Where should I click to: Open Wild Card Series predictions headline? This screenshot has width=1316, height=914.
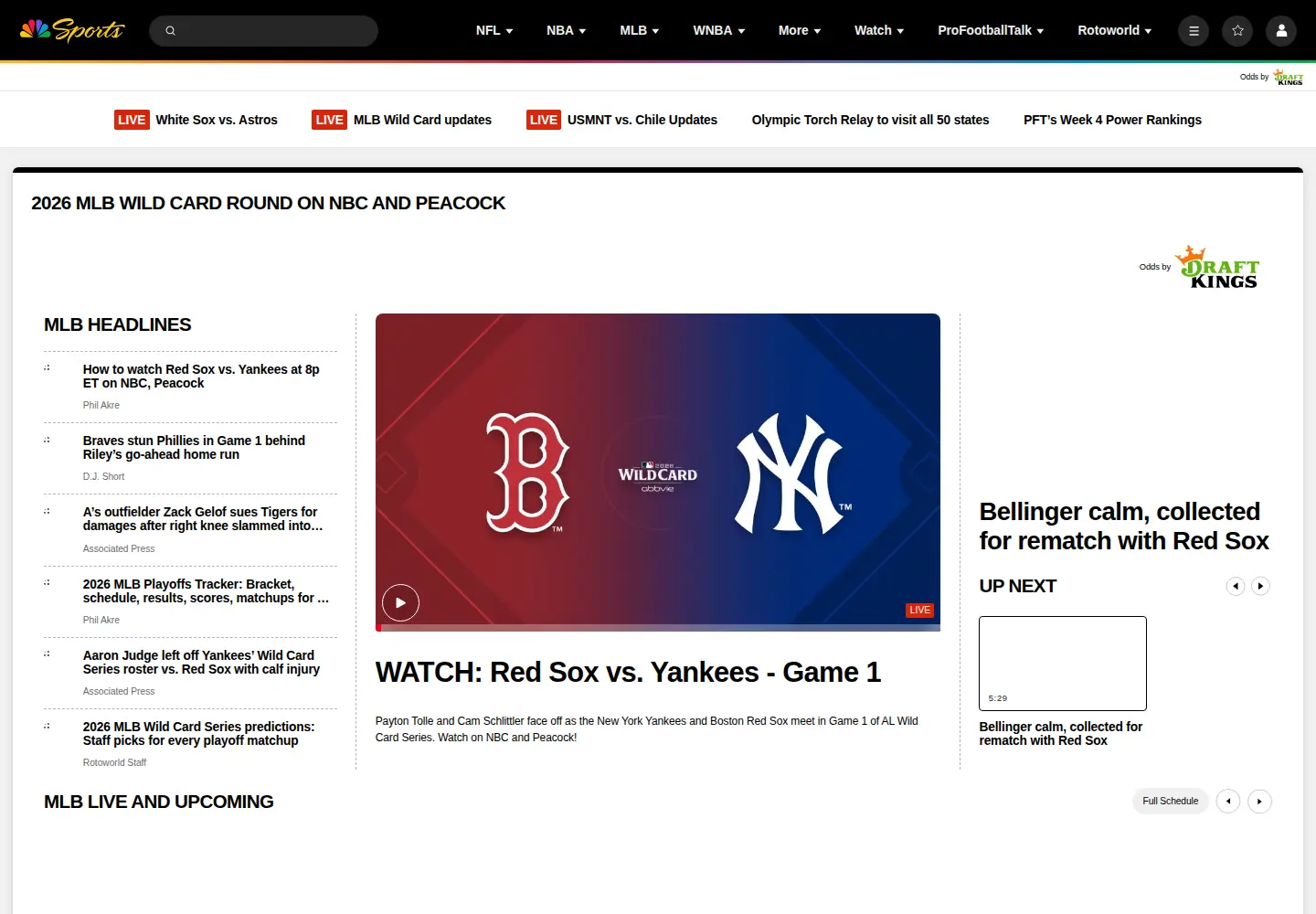tap(198, 734)
